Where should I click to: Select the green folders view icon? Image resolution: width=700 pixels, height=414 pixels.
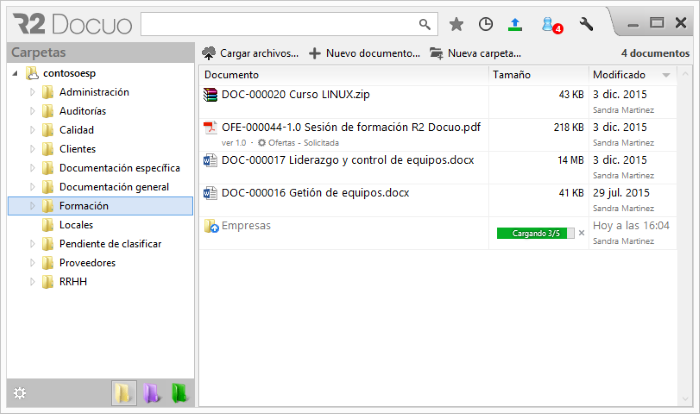[x=179, y=393]
